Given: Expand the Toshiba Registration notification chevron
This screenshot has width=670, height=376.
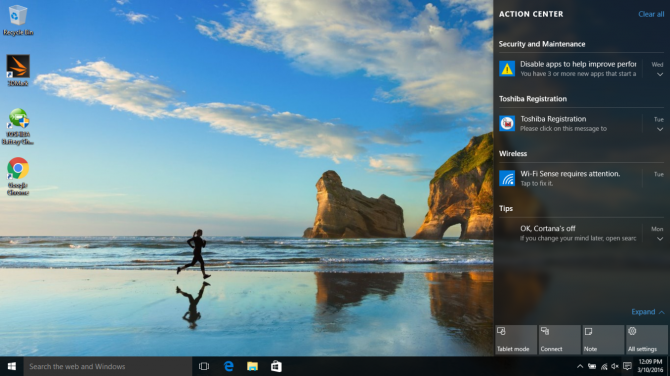Looking at the screenshot, I should 660,129.
